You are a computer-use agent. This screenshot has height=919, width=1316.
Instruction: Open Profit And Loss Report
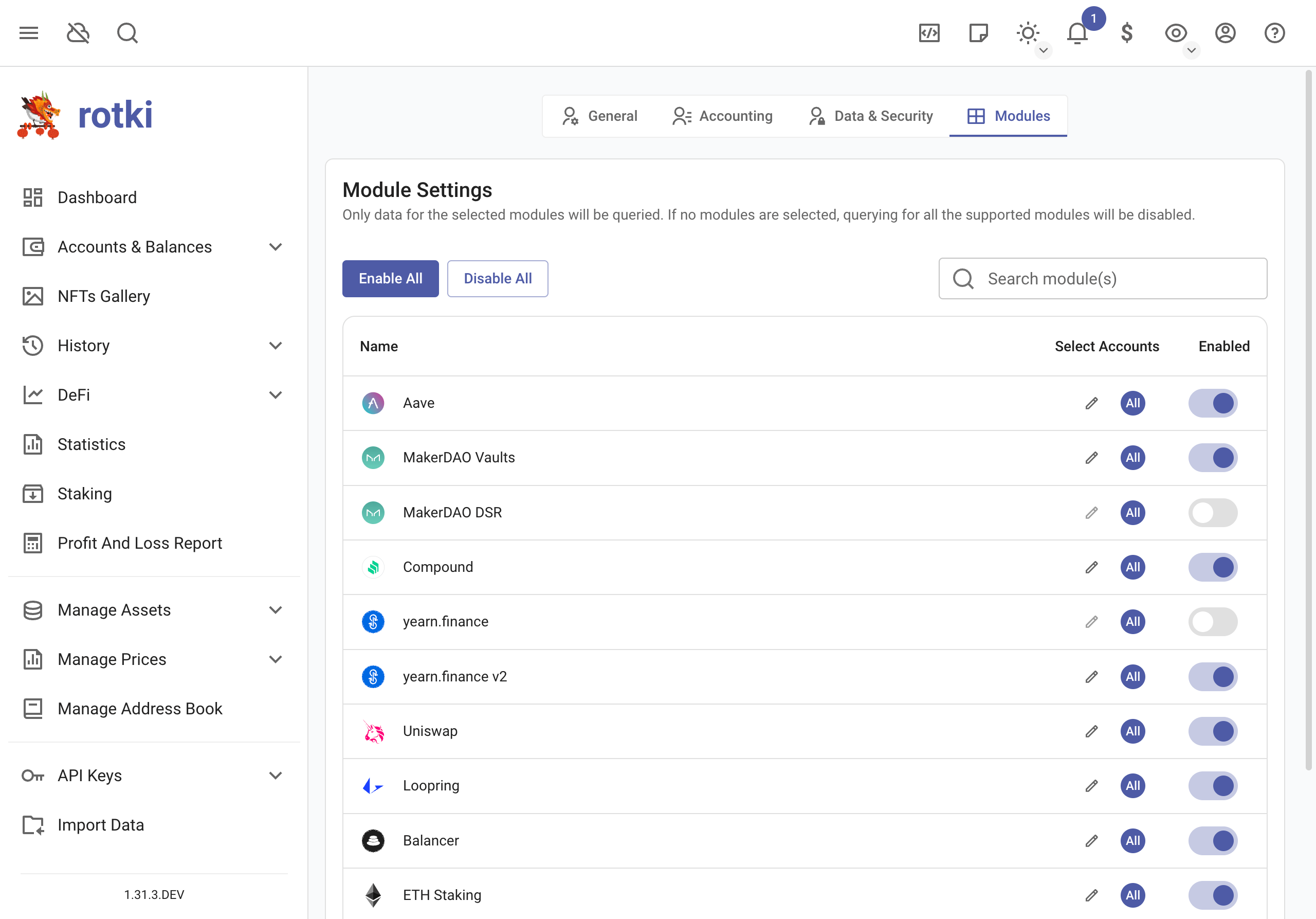click(x=154, y=543)
